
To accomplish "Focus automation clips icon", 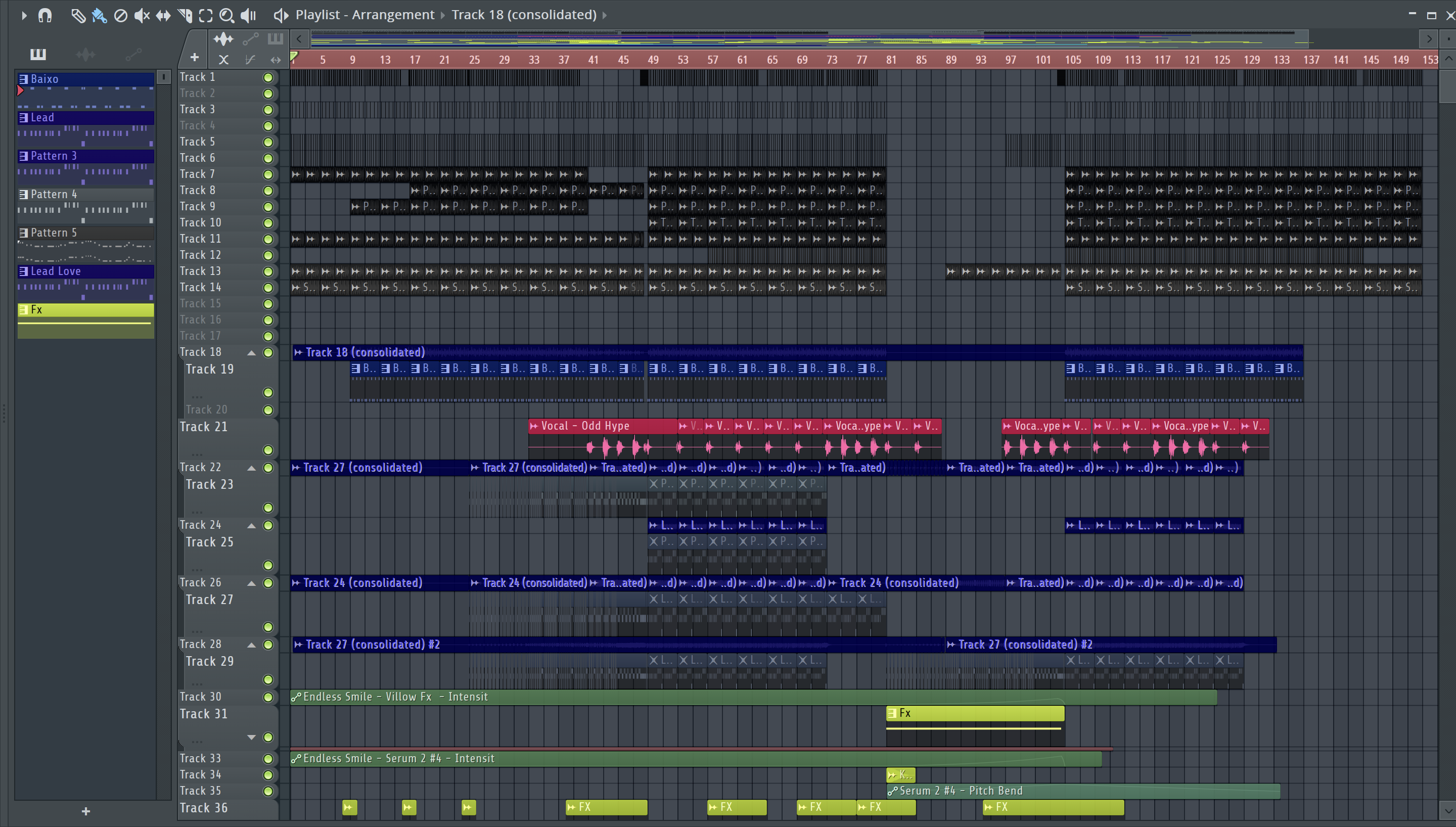I will (250, 39).
